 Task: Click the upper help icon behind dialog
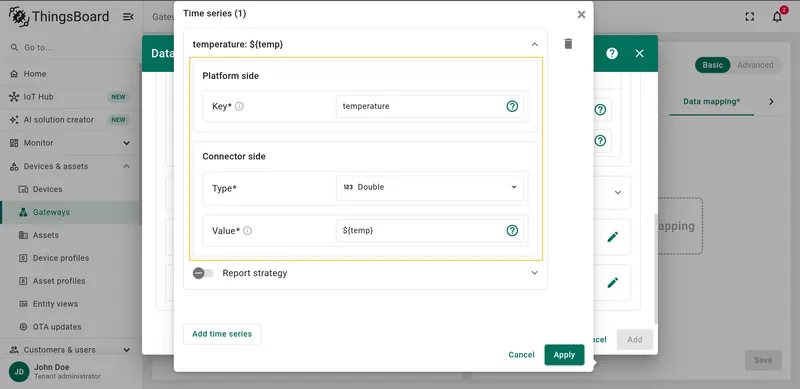(601, 109)
